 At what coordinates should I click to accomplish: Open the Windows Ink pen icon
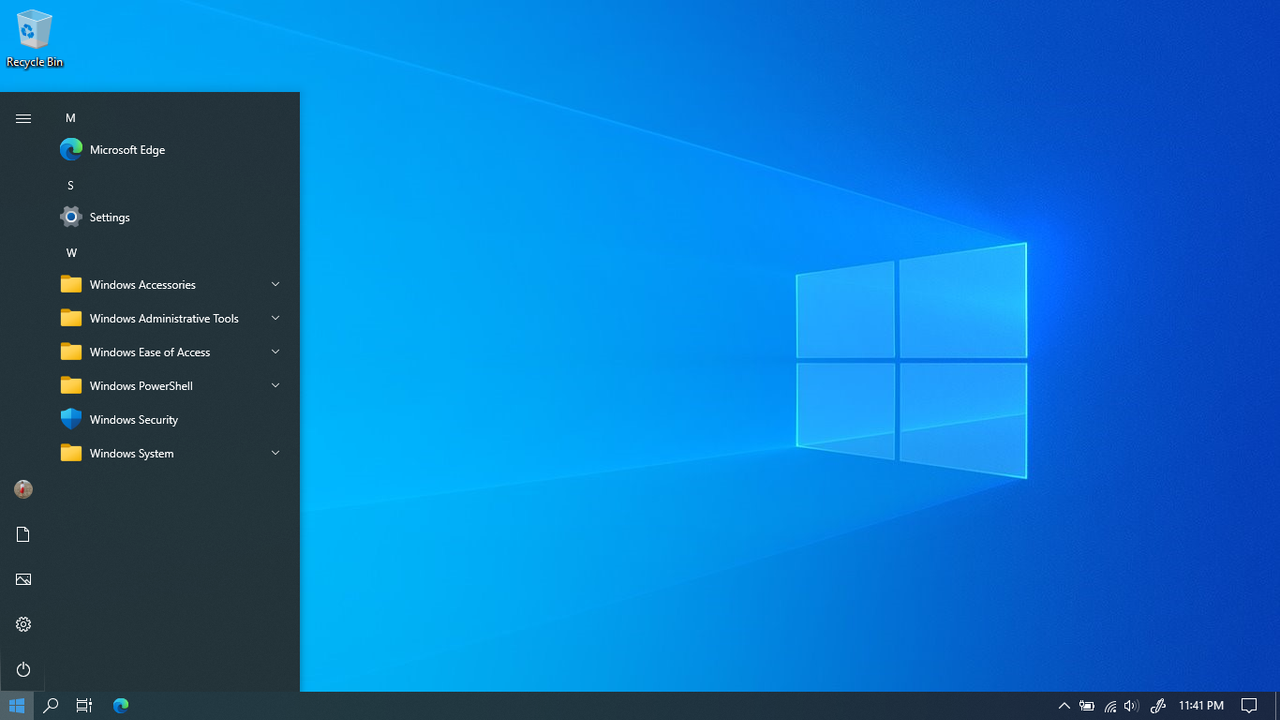1158,706
